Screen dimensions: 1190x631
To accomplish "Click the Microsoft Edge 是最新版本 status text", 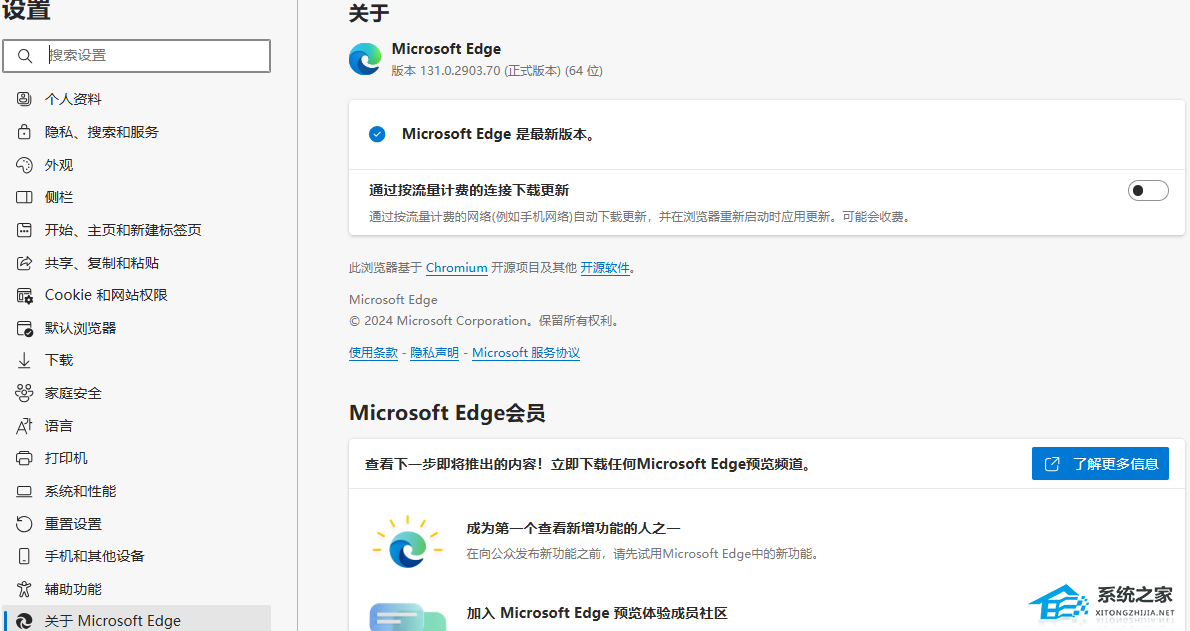I will point(499,134).
